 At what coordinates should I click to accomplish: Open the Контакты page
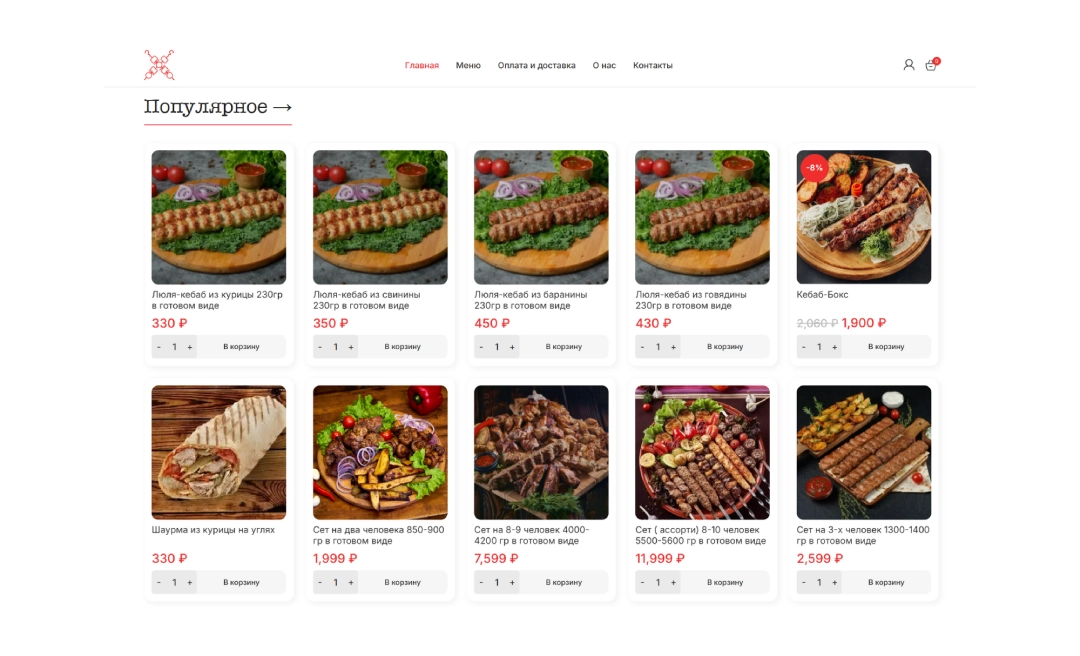tap(652, 65)
